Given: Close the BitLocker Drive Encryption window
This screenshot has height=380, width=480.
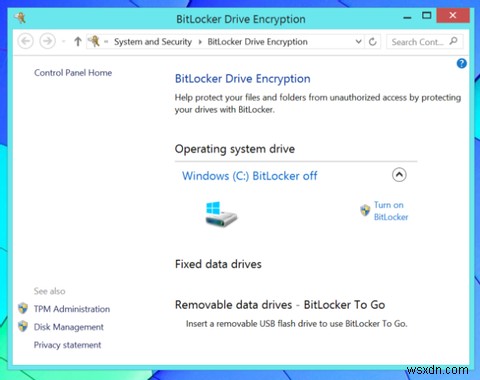Looking at the screenshot, I should pyautogui.click(x=453, y=15).
